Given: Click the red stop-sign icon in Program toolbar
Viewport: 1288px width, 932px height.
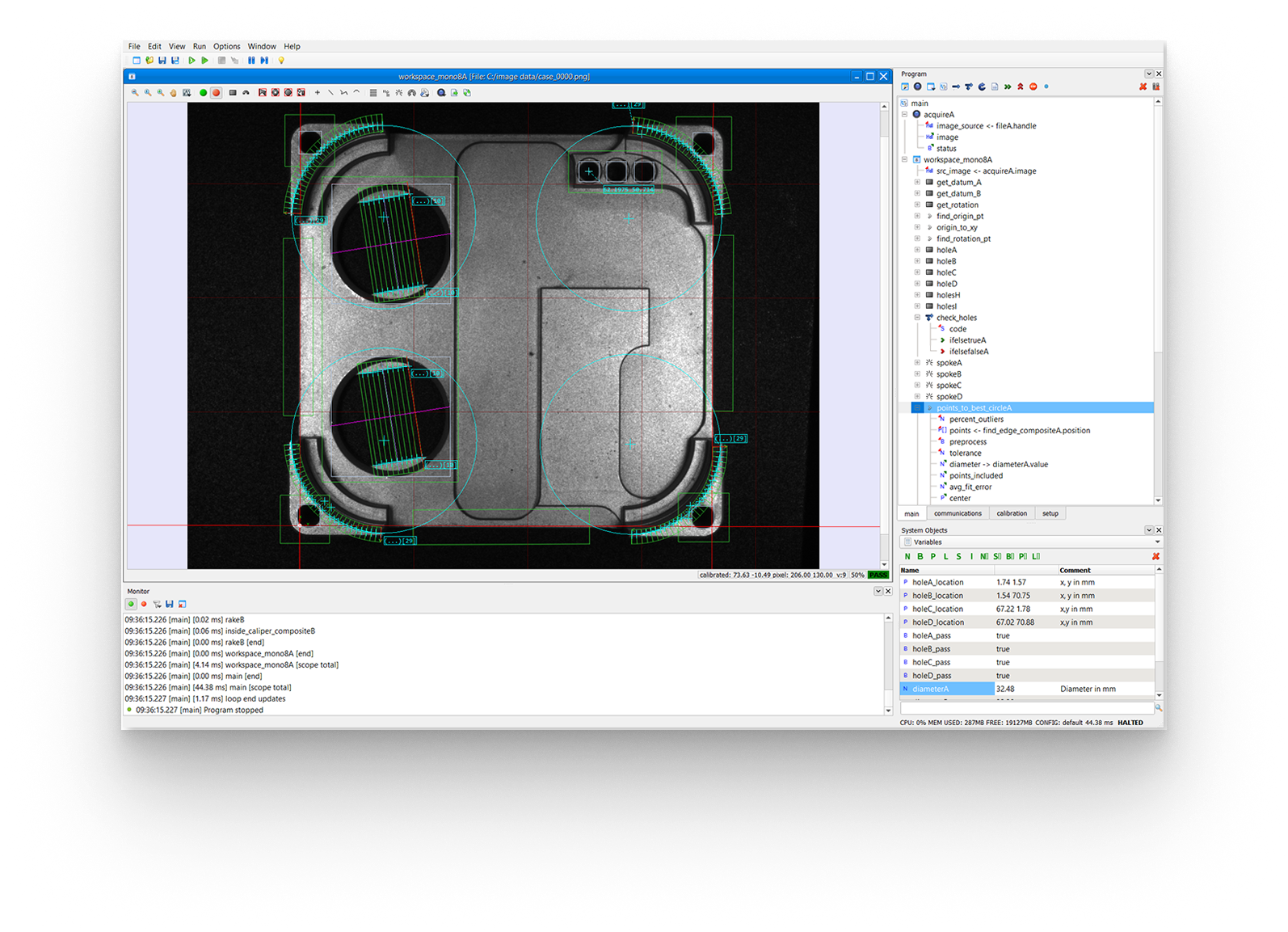Looking at the screenshot, I should pos(1033,86).
